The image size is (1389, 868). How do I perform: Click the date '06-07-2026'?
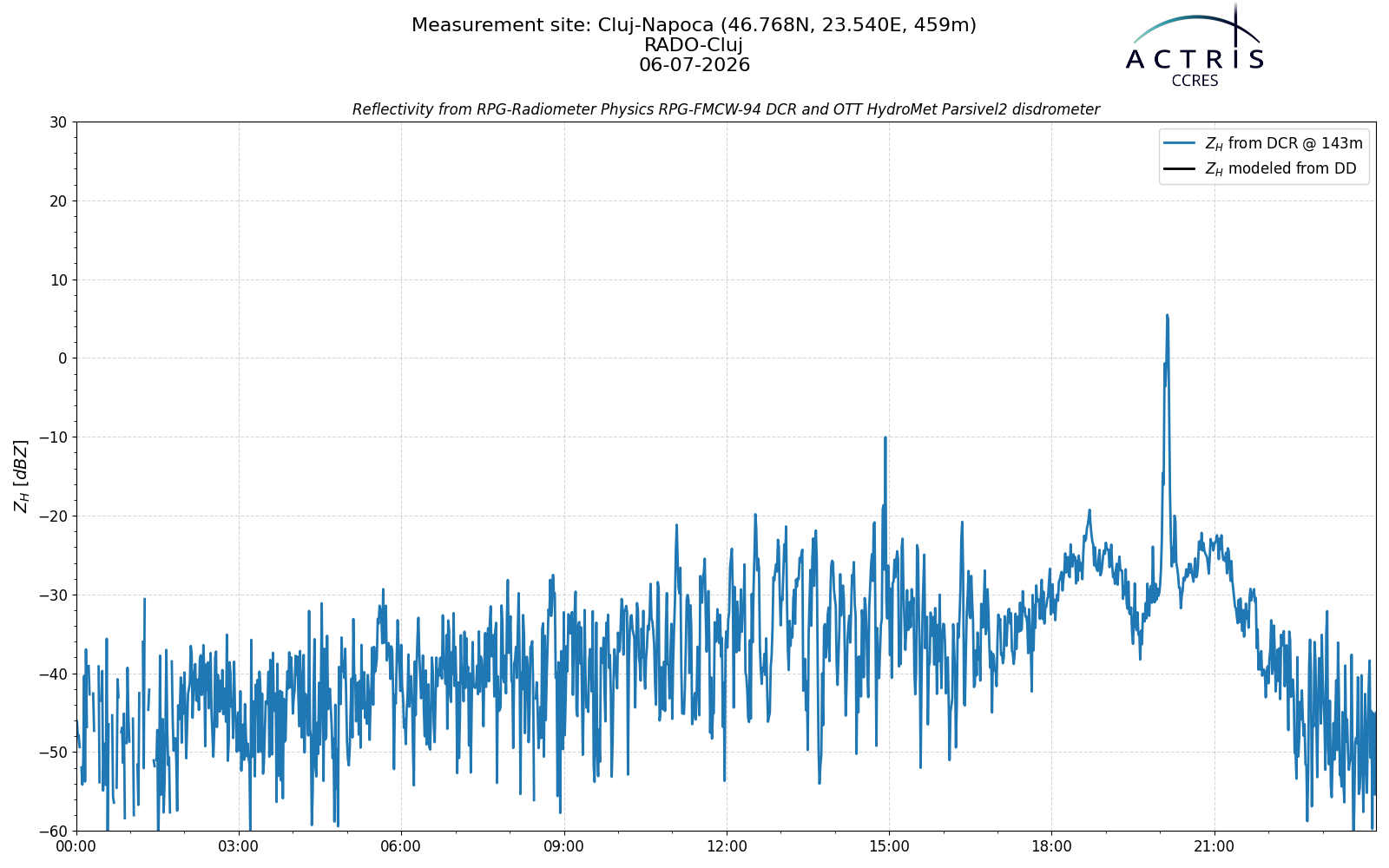694,65
